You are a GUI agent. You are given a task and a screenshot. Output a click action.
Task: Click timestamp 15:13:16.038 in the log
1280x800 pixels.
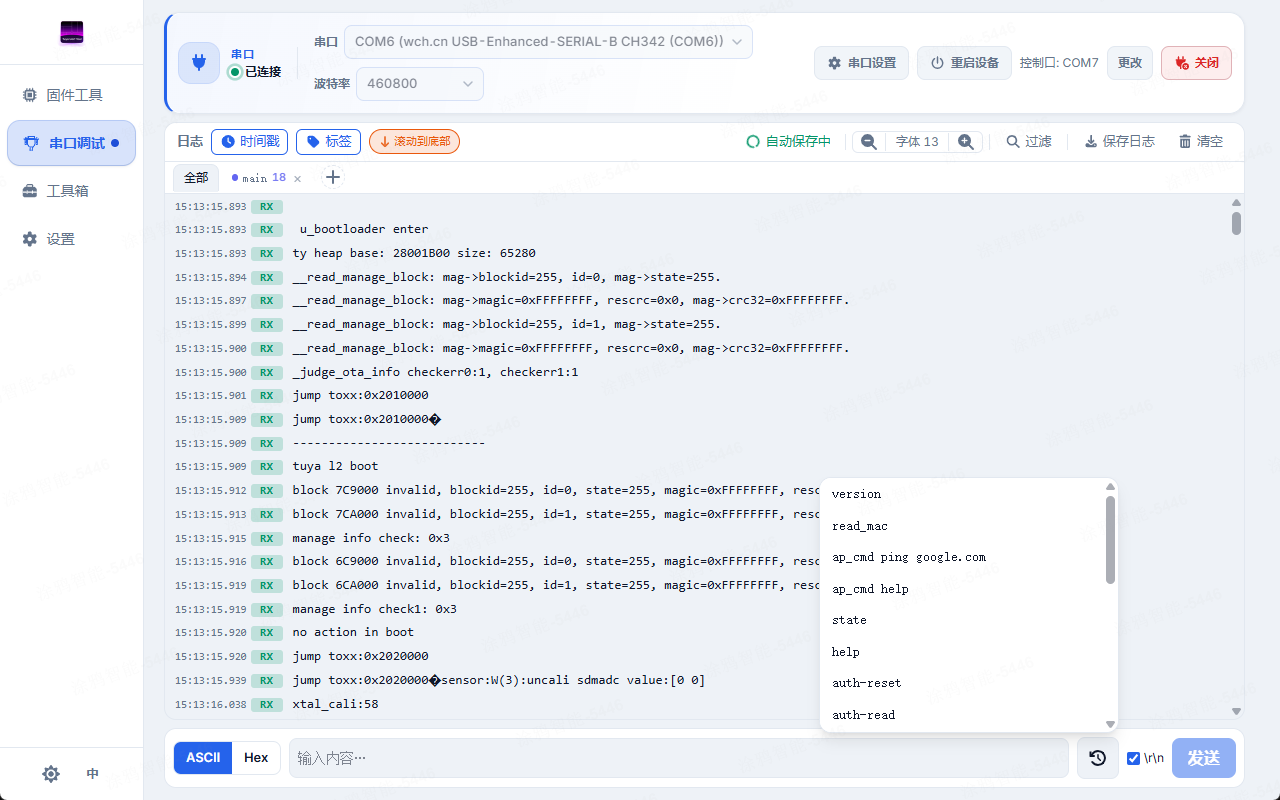point(210,704)
